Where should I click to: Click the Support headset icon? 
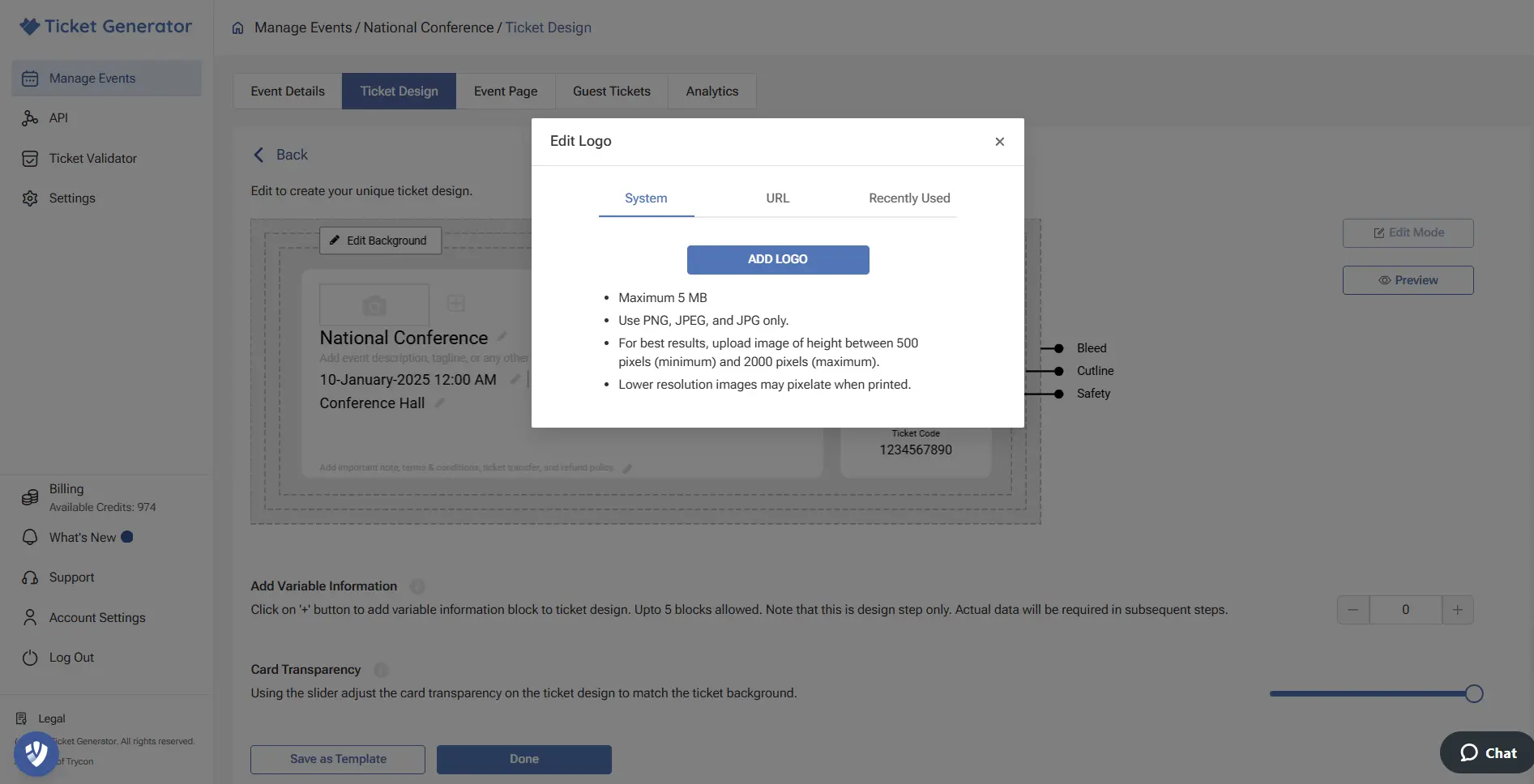(x=30, y=577)
